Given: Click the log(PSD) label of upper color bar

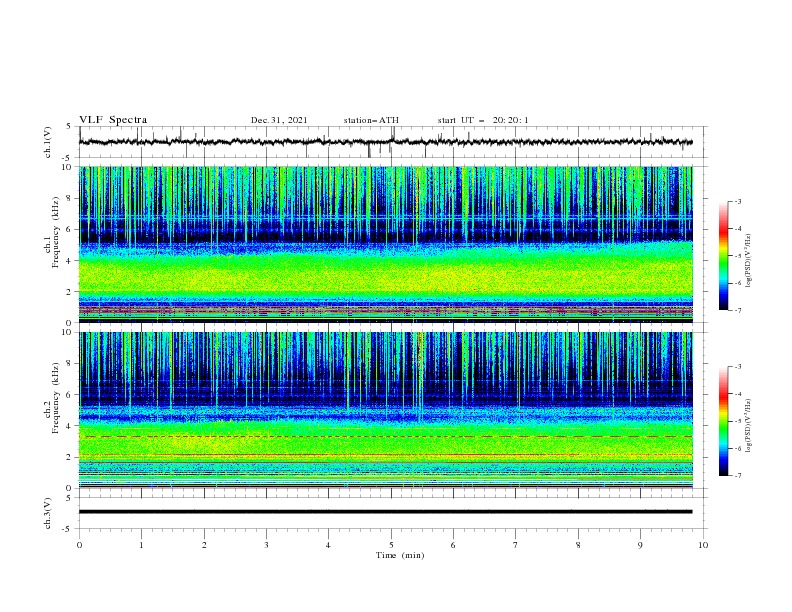Looking at the screenshot, I should [x=749, y=261].
